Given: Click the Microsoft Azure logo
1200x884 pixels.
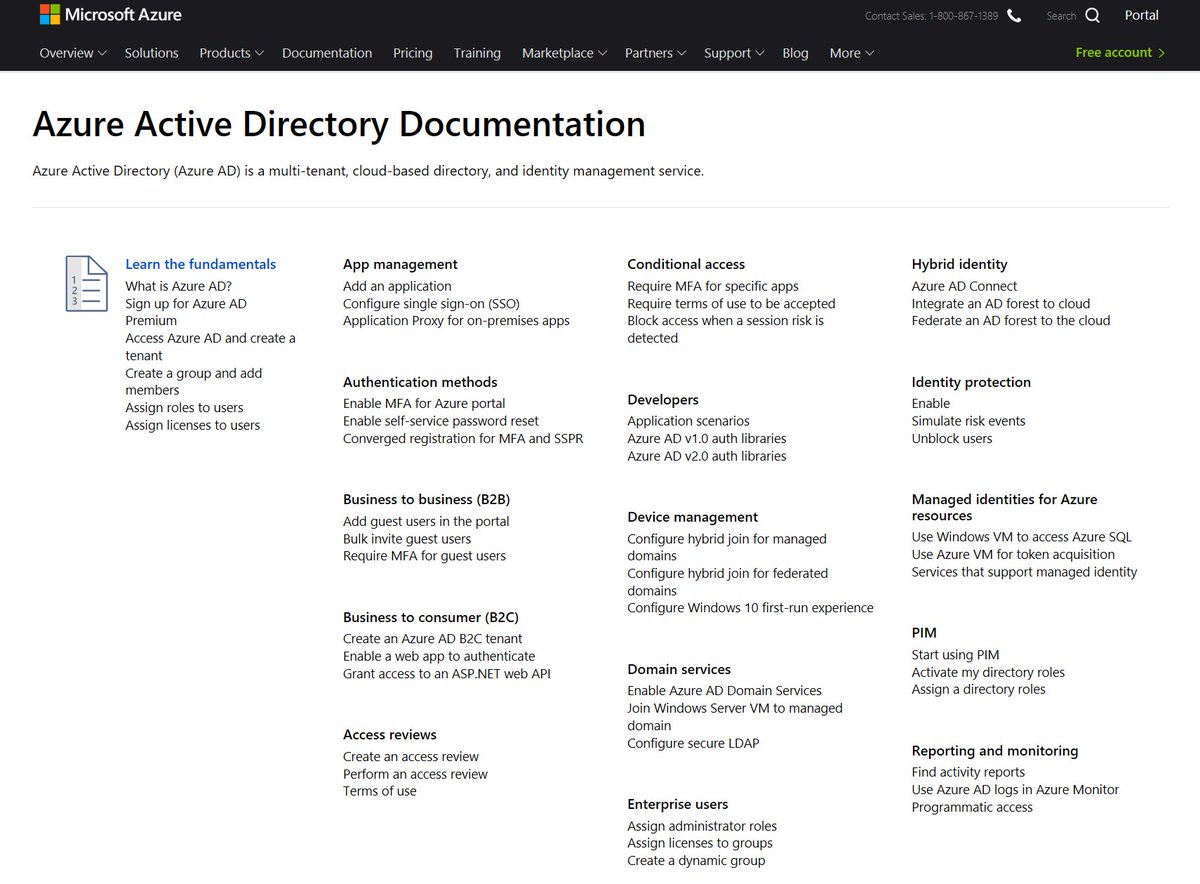Looking at the screenshot, I should 110,15.
